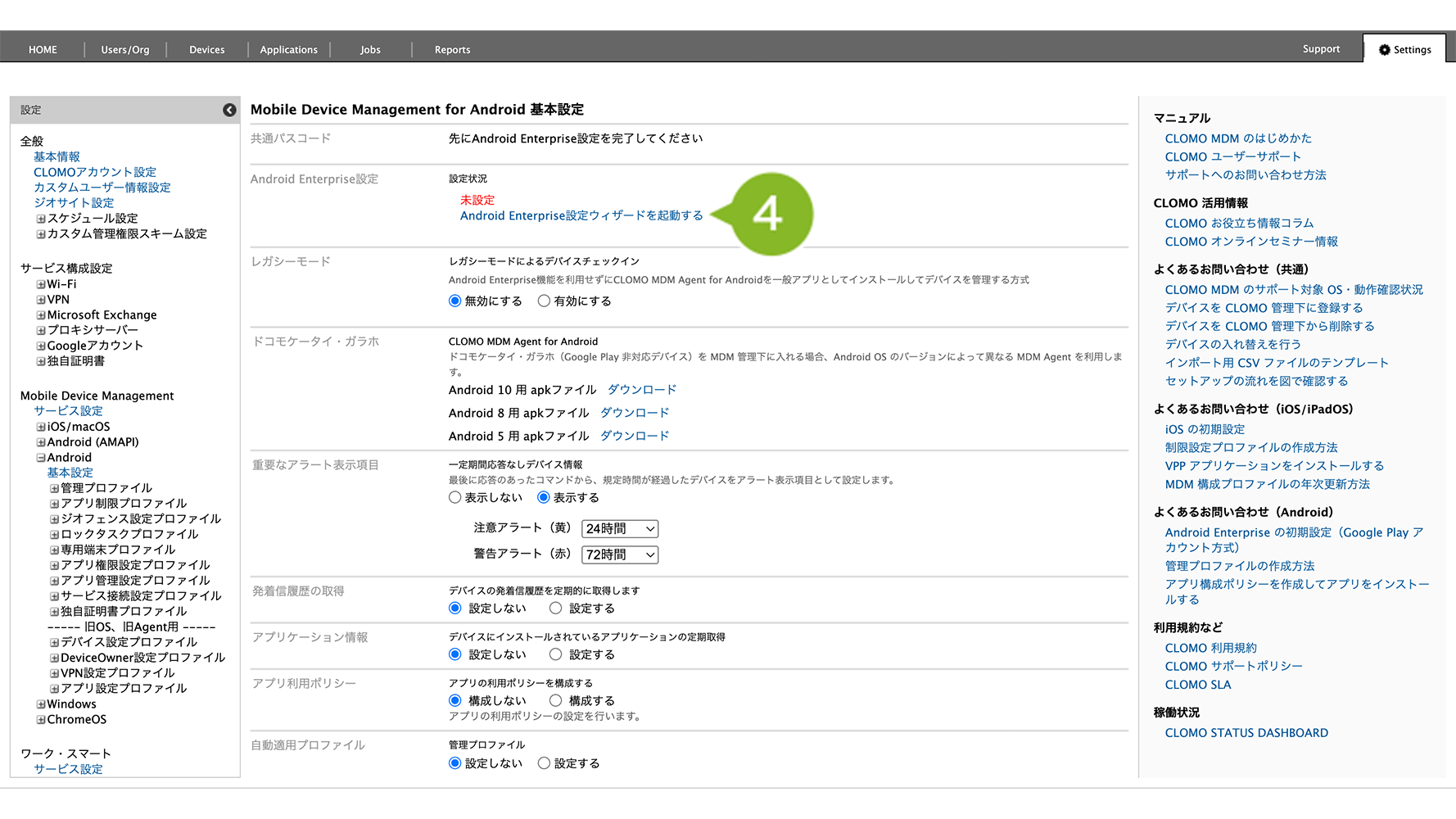This screenshot has width=1456, height=819.
Task: Expand ロックタスクプロファイル node
Action: [55, 535]
